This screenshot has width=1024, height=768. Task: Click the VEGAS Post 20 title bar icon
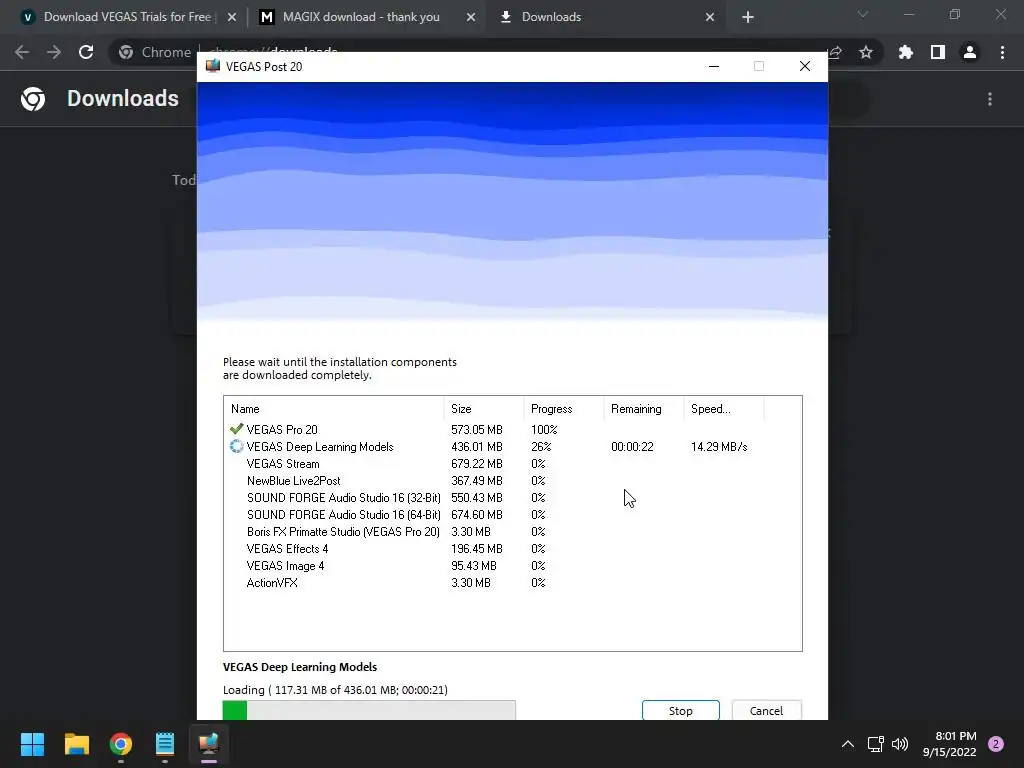212,66
